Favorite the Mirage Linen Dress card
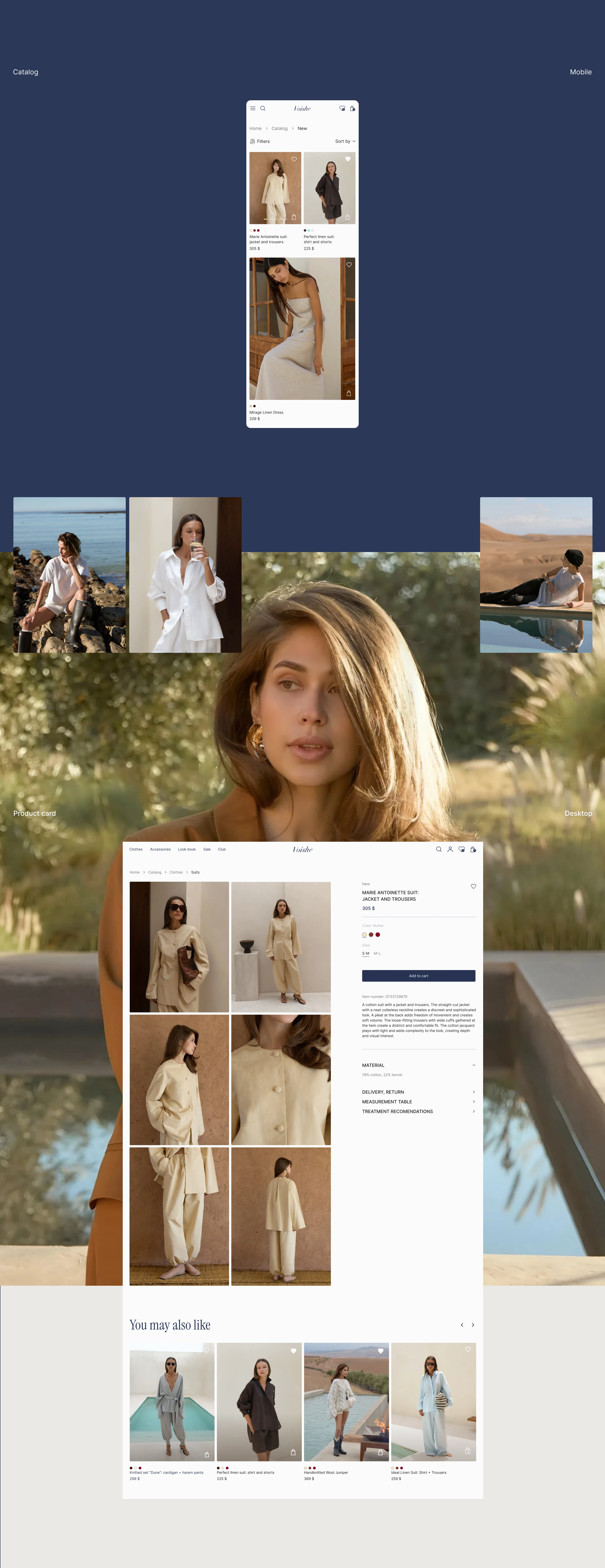 [x=349, y=265]
